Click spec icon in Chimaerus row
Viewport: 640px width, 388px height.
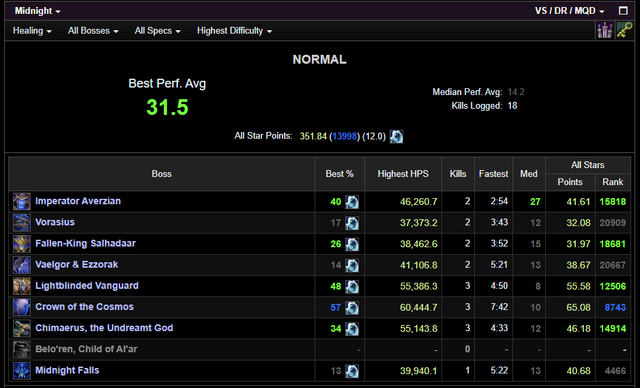pyautogui.click(x=352, y=328)
